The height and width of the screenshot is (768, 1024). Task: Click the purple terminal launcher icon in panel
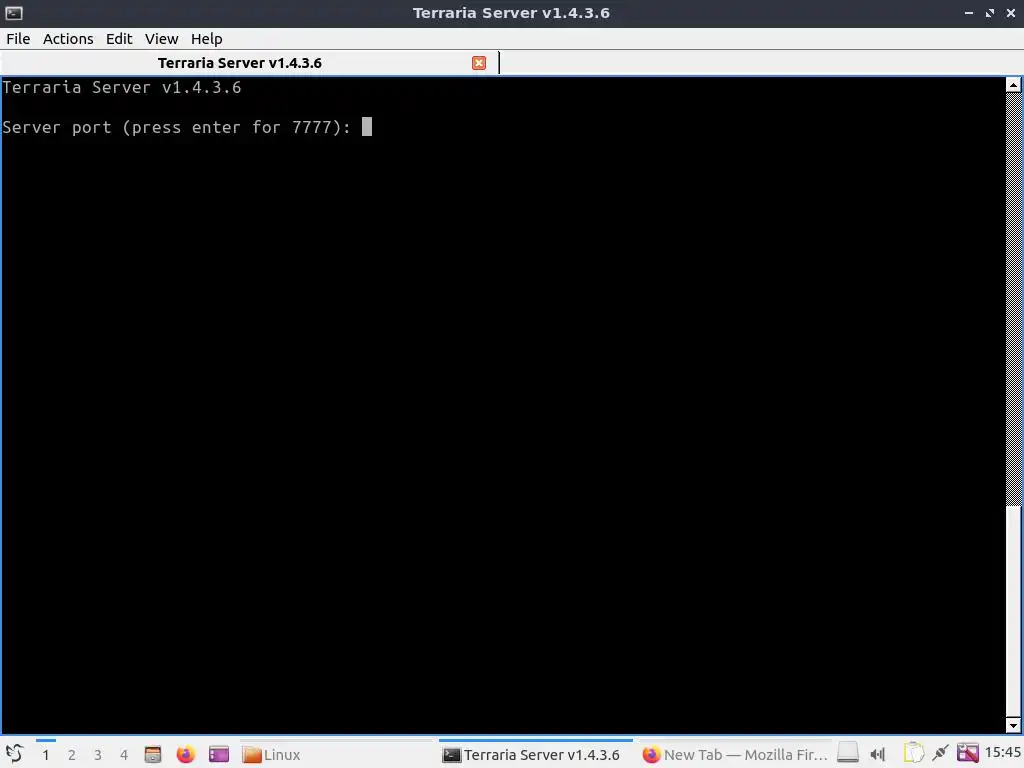[219, 754]
